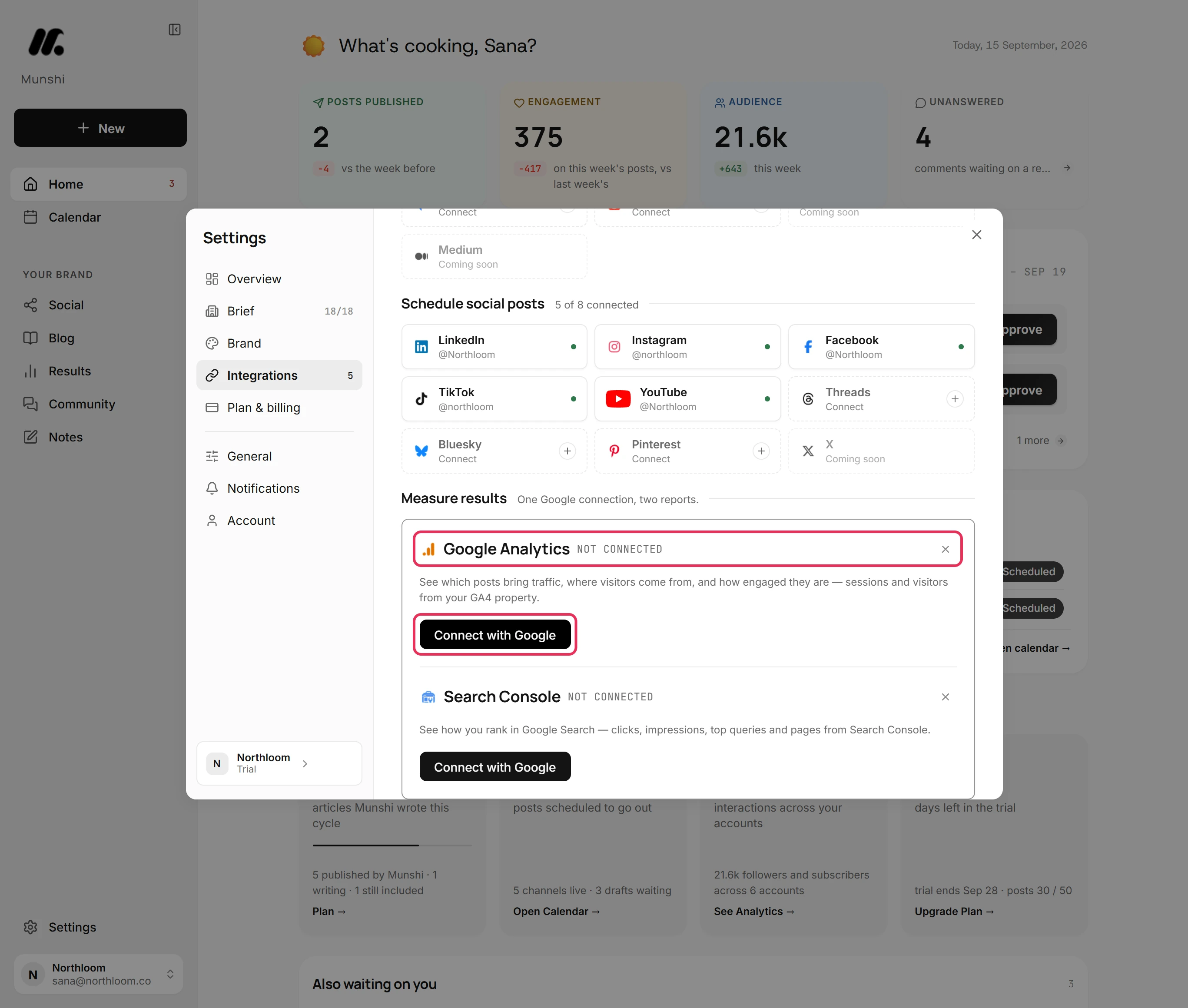Viewport: 1188px width, 1008px height.
Task: Open Calendar in the sidebar
Action: tap(98, 217)
